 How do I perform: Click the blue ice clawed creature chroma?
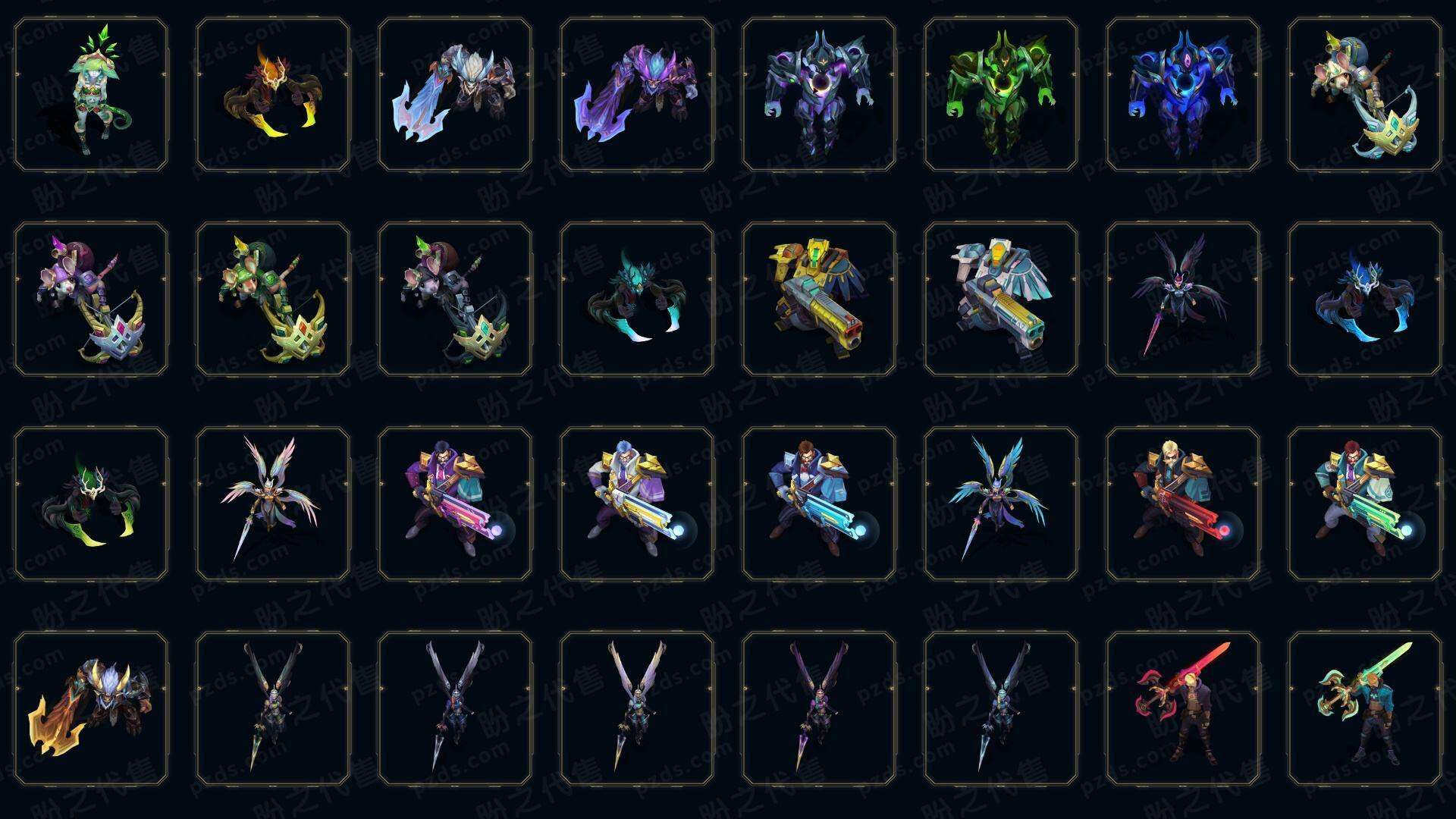pyautogui.click(x=1365, y=299)
